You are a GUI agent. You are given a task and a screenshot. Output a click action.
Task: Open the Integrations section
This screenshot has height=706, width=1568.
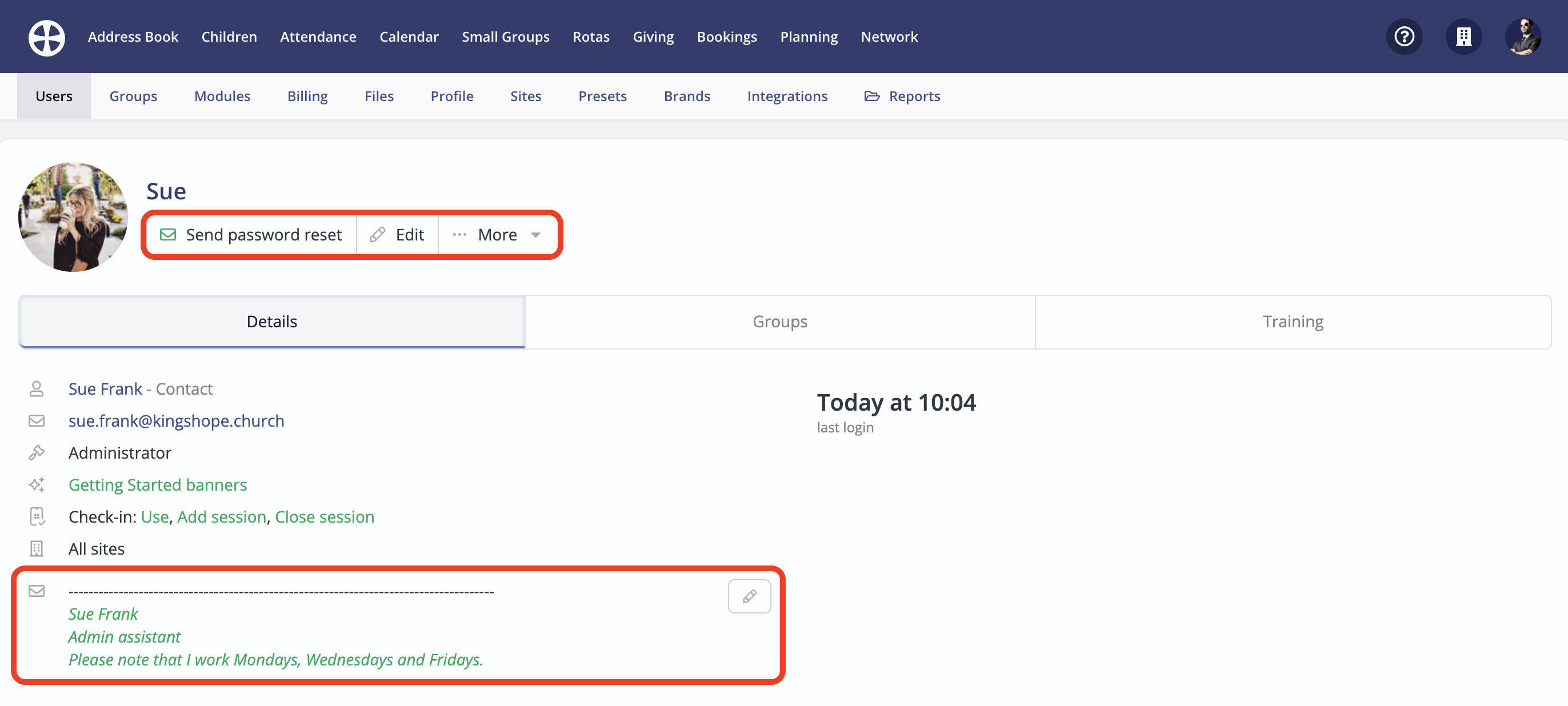(x=787, y=95)
